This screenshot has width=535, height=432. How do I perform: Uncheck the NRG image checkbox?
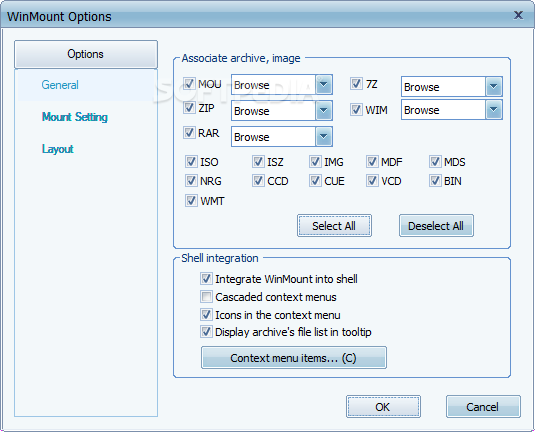[x=191, y=181]
